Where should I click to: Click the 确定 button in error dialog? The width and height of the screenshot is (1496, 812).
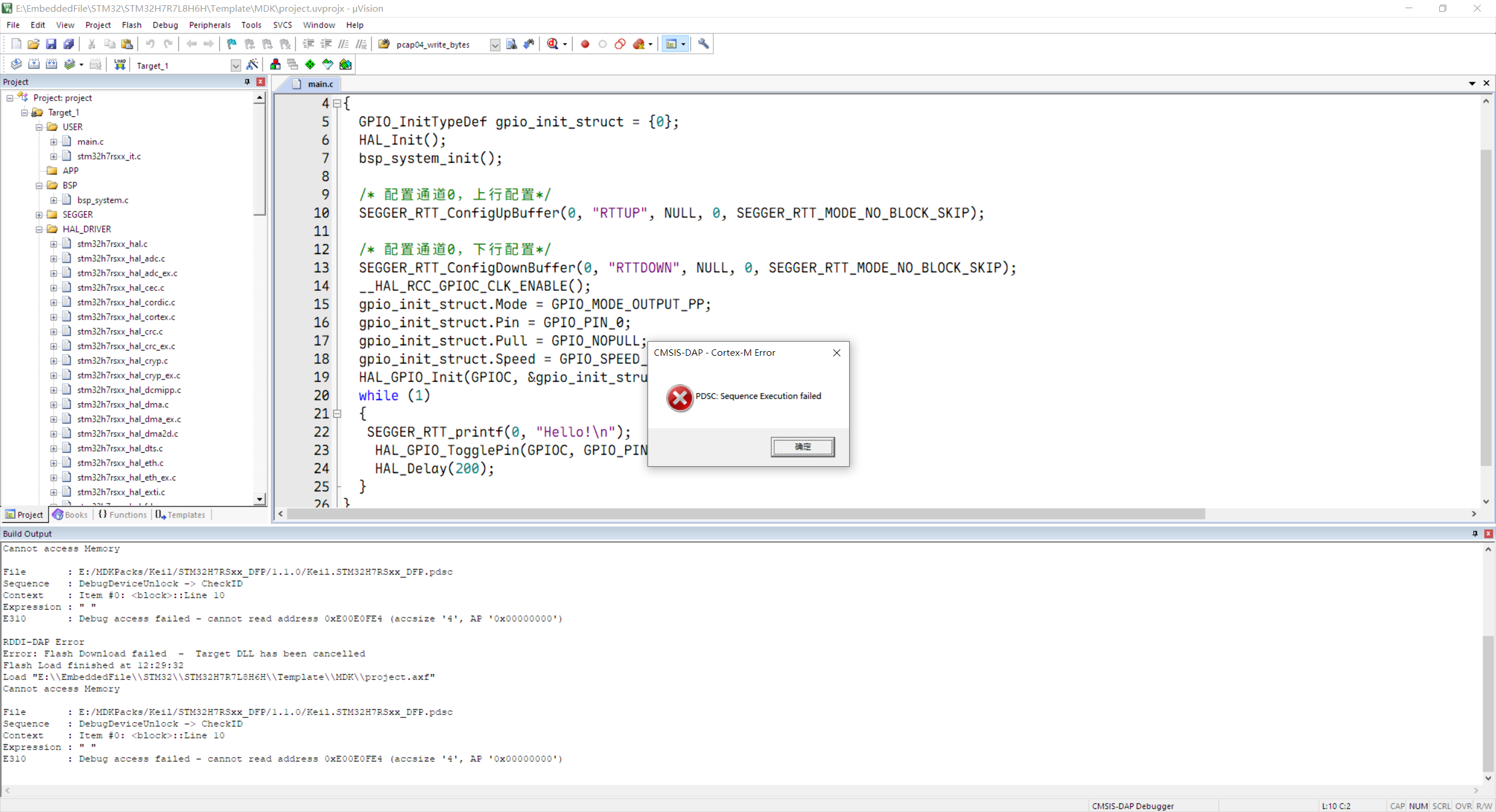[802, 446]
